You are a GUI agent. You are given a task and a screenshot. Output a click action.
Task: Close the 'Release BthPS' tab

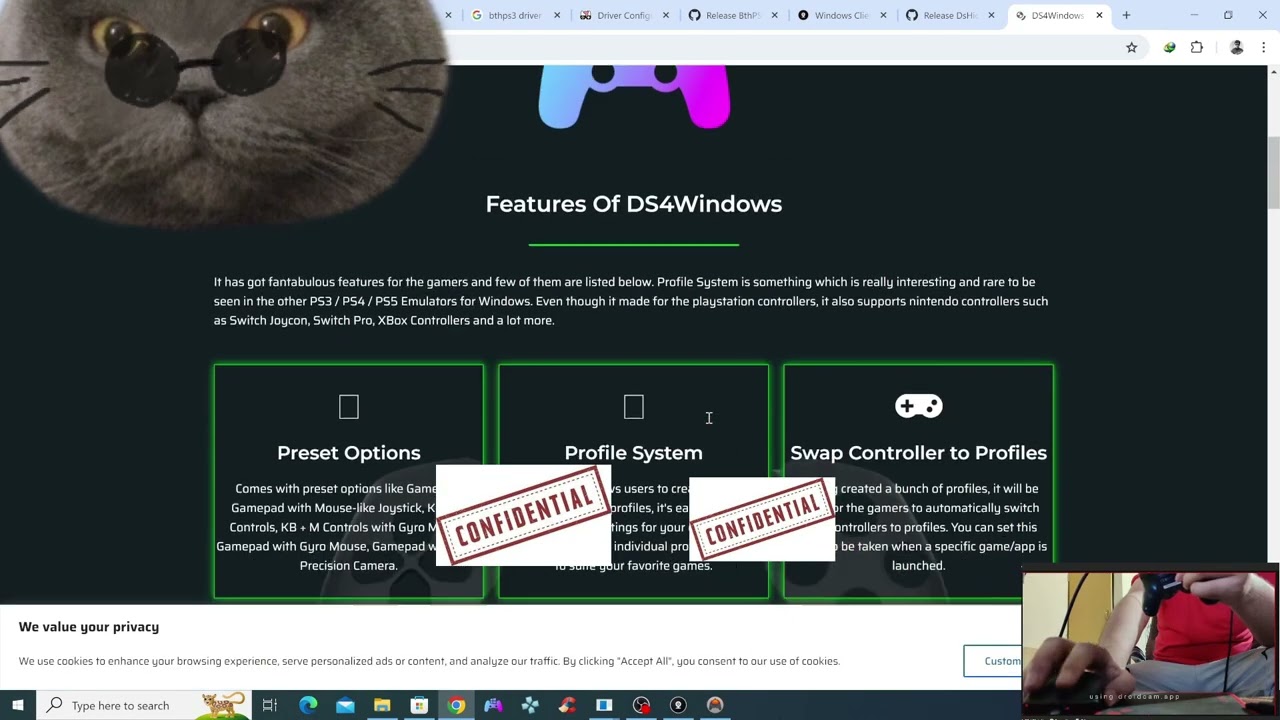(x=774, y=15)
